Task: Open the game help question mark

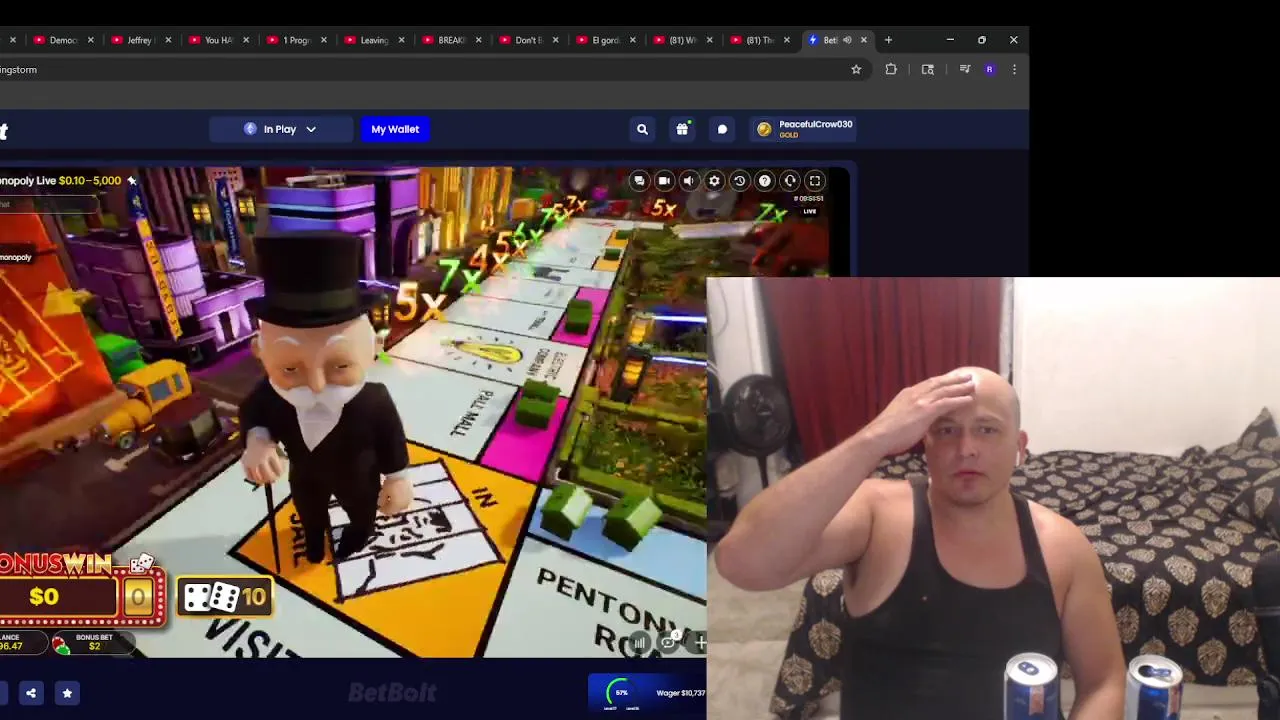Action: [765, 181]
